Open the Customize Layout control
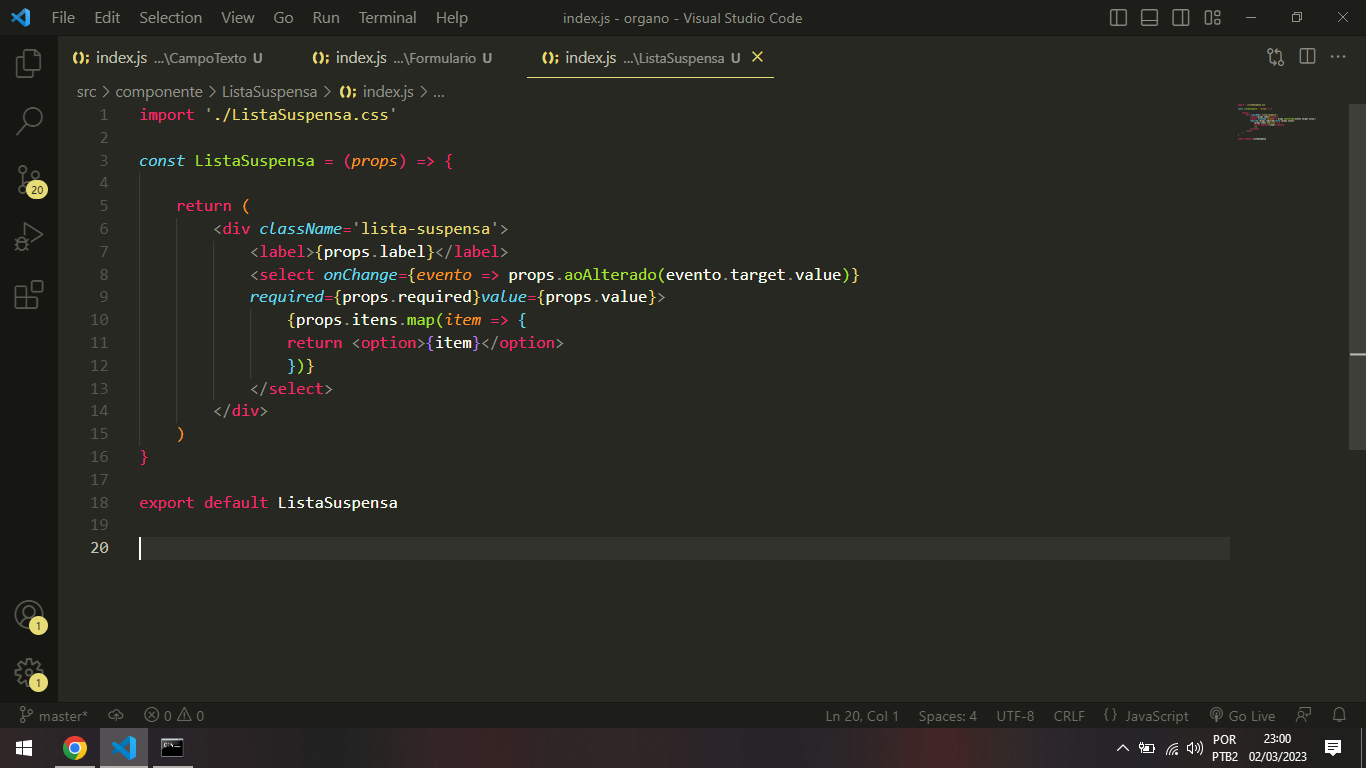Viewport: 1366px width, 768px height. coord(1212,18)
